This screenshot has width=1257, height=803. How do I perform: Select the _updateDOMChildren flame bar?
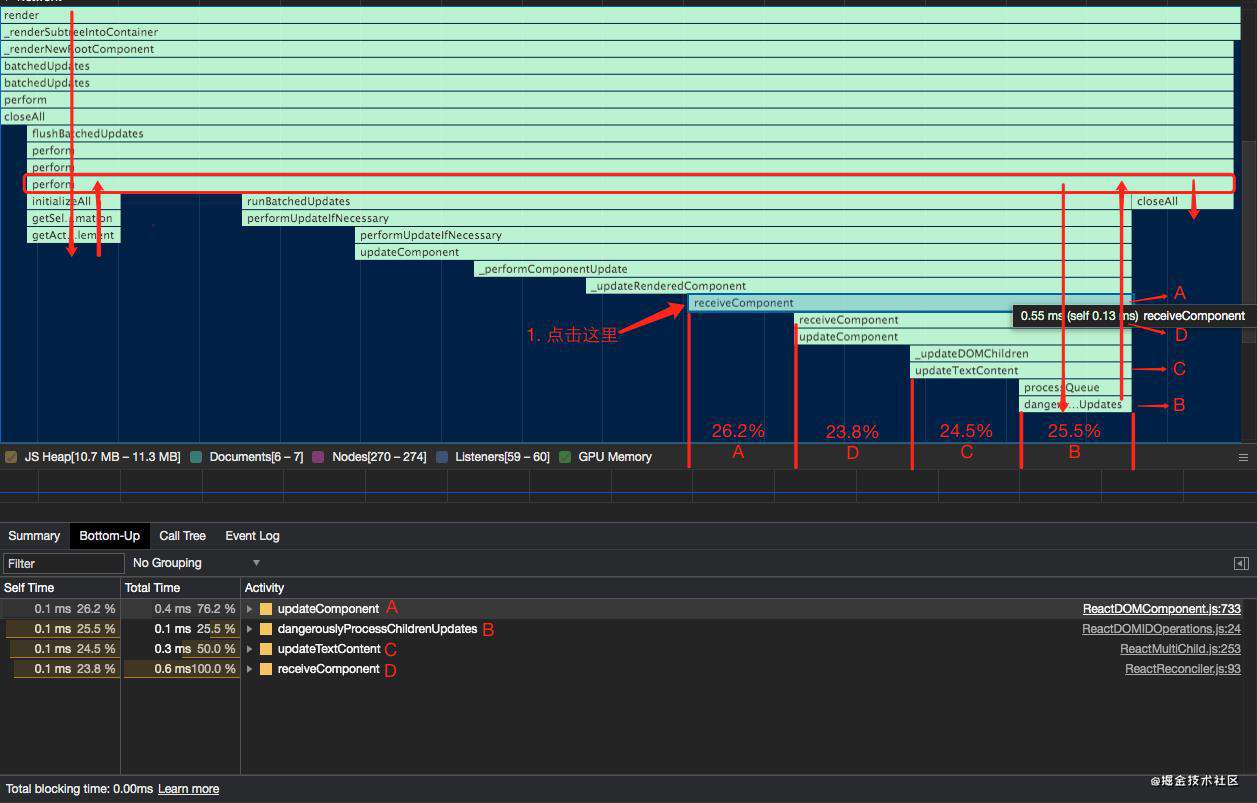(x=1021, y=354)
